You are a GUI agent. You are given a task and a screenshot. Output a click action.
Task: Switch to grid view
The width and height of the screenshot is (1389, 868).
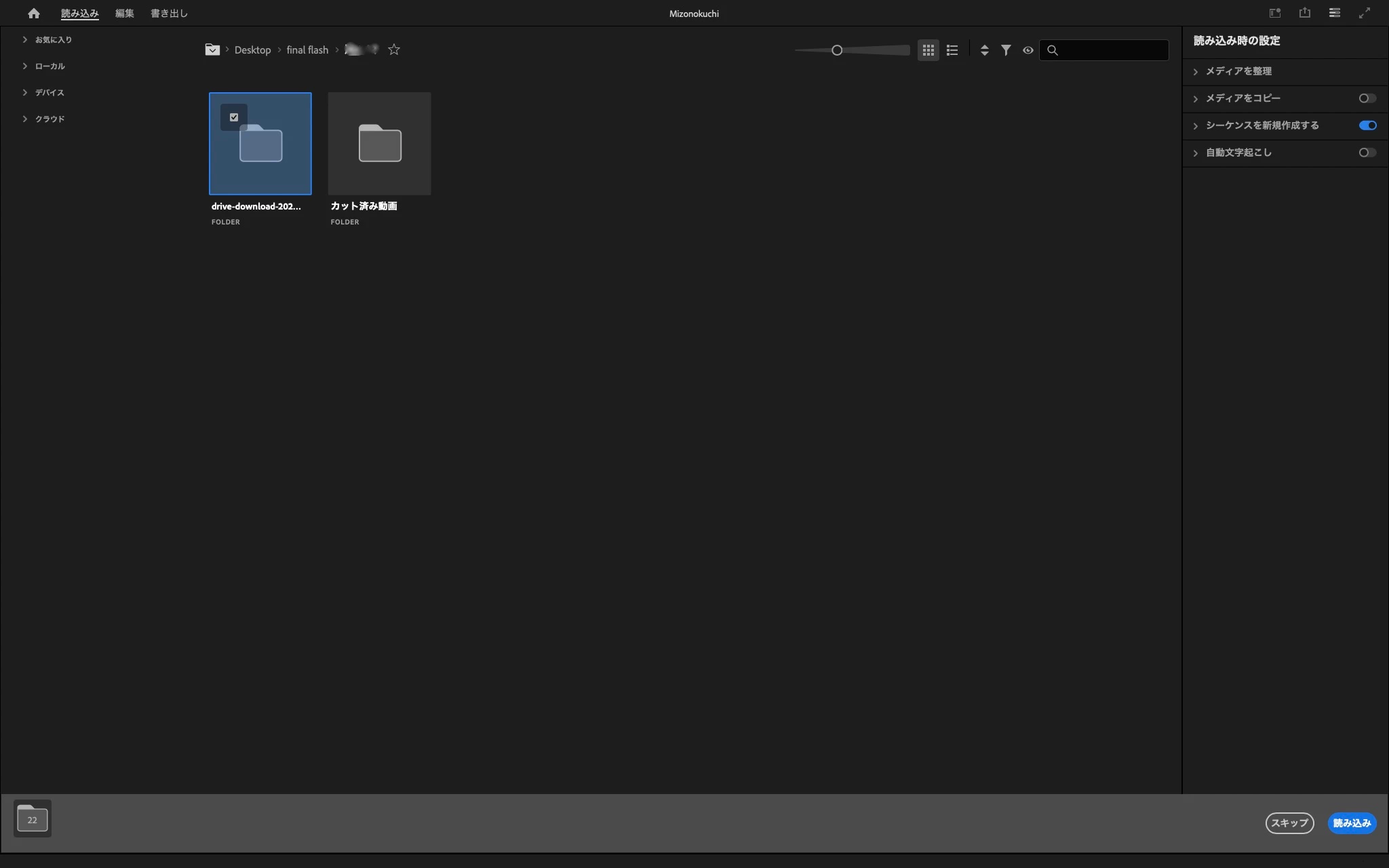click(x=928, y=50)
